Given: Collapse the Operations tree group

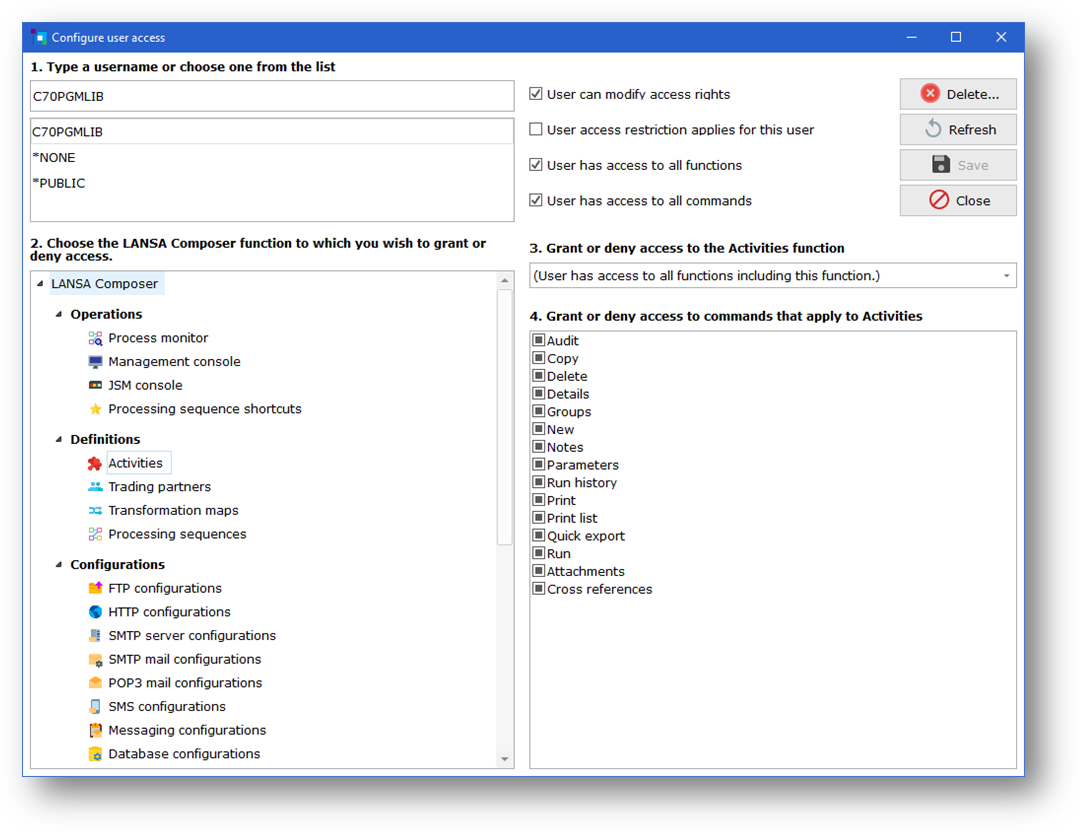Looking at the screenshot, I should click(59, 314).
